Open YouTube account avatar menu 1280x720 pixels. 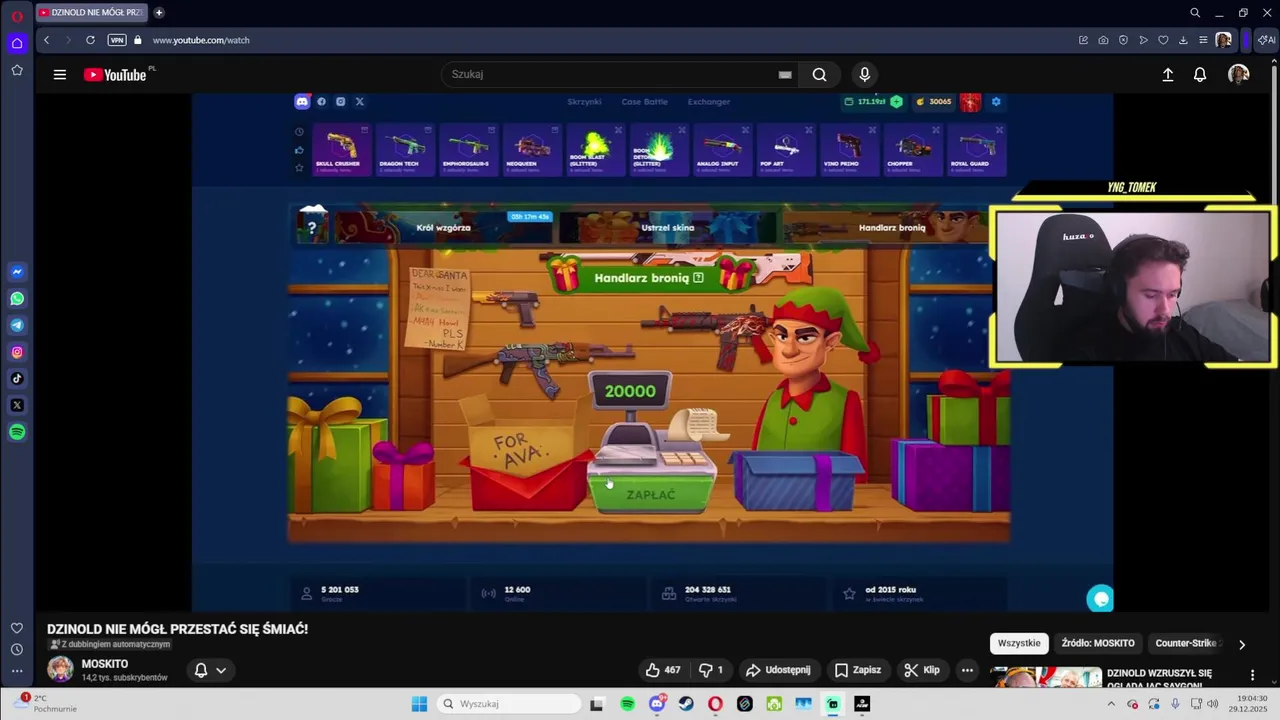(x=1238, y=74)
